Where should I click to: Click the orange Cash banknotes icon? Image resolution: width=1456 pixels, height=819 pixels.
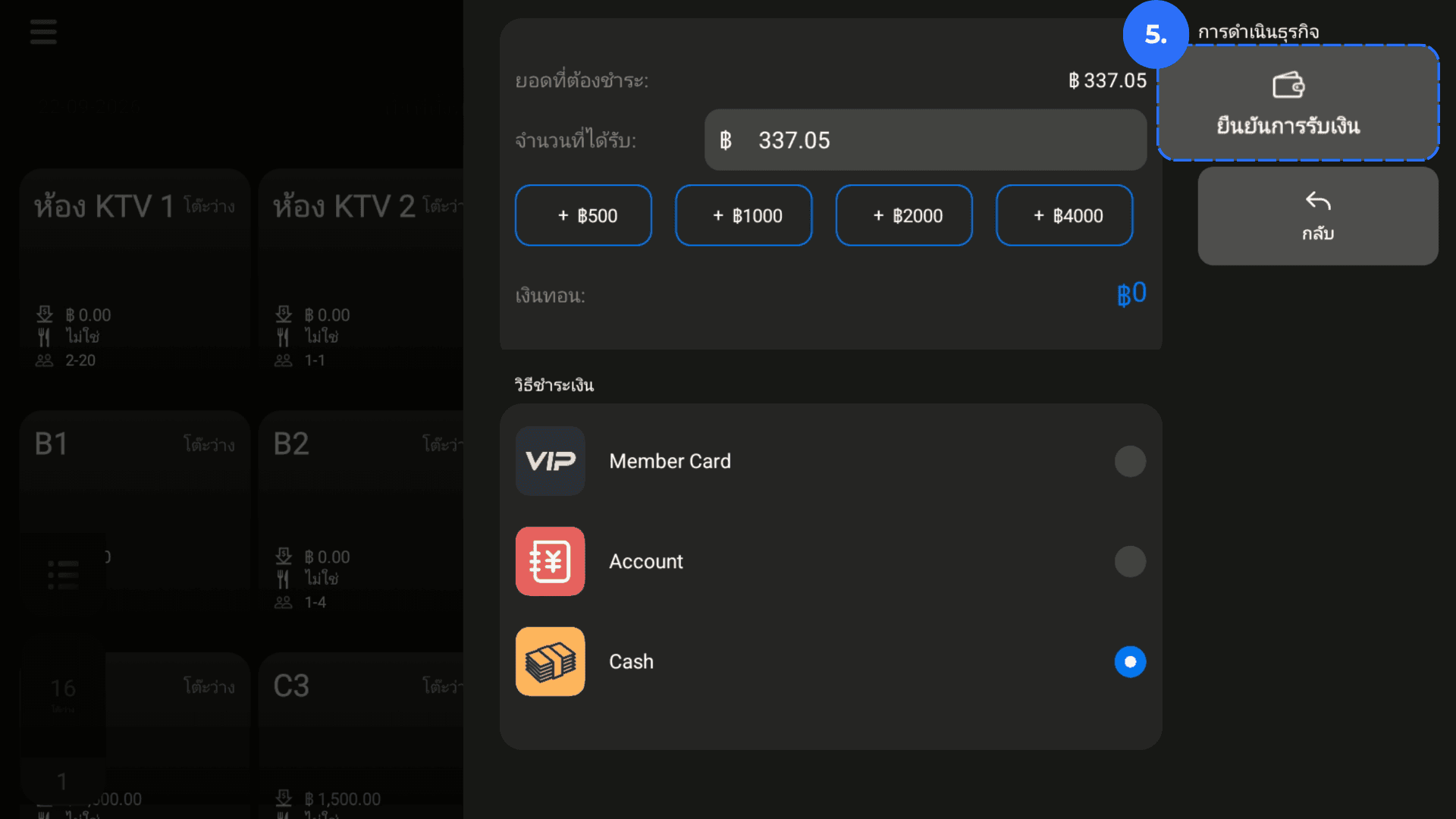(550, 661)
